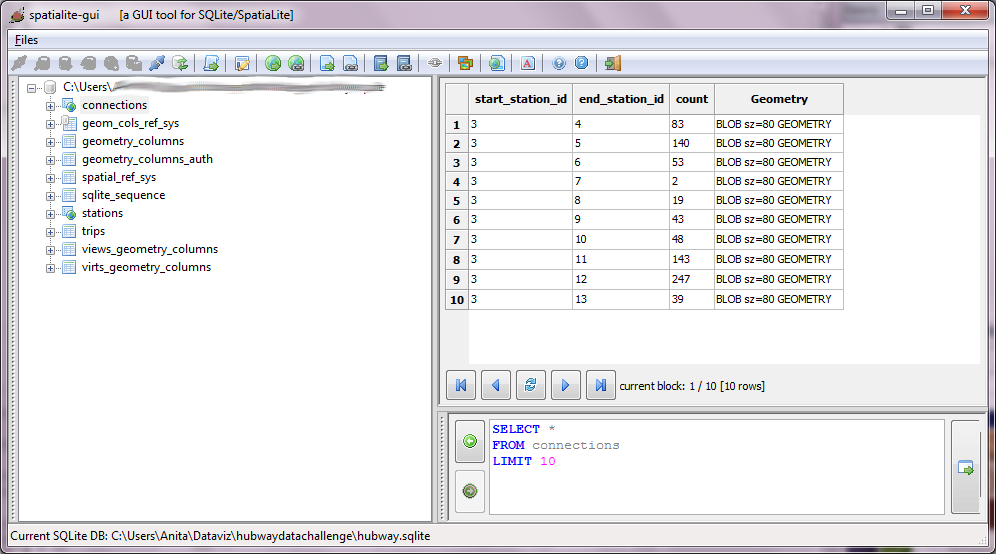Go to the next result block
Viewport: 996px width, 554px height.
[565, 385]
